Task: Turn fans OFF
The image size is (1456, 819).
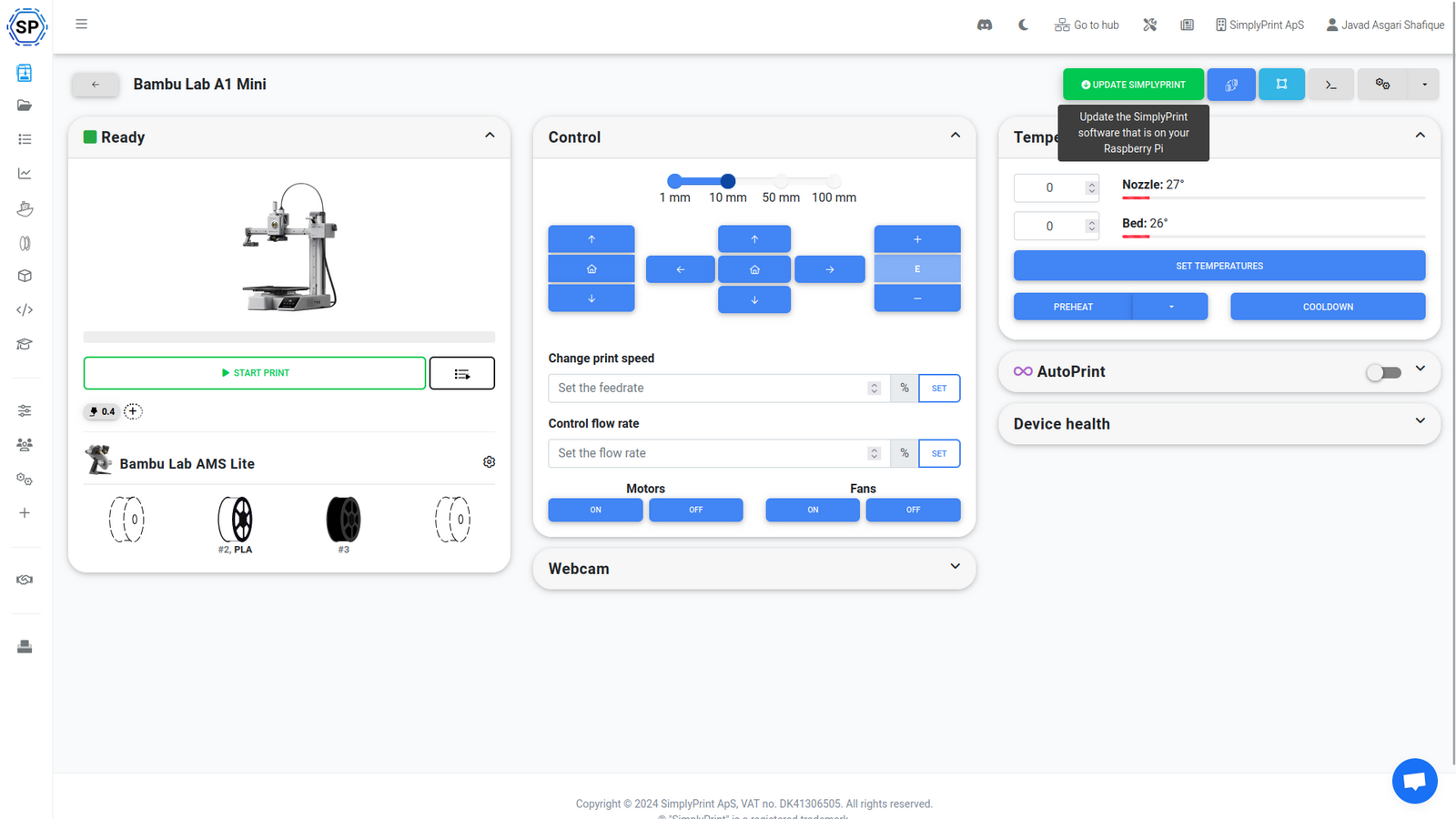Action: 913,511
